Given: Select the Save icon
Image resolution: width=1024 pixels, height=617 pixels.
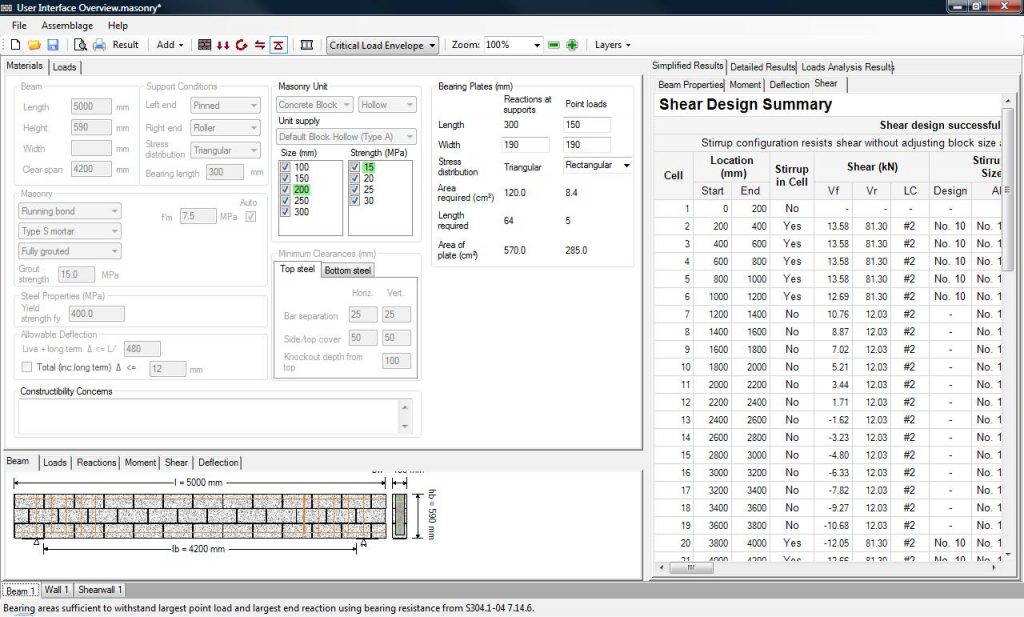Looking at the screenshot, I should click(53, 45).
